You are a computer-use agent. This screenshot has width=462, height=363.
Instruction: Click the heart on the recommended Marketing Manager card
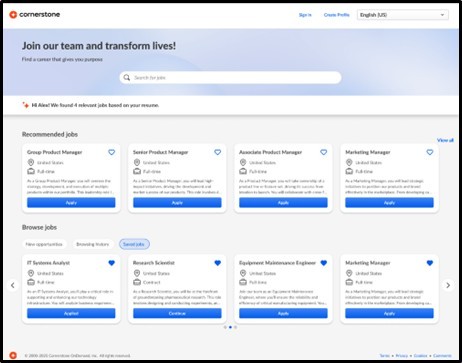point(430,152)
